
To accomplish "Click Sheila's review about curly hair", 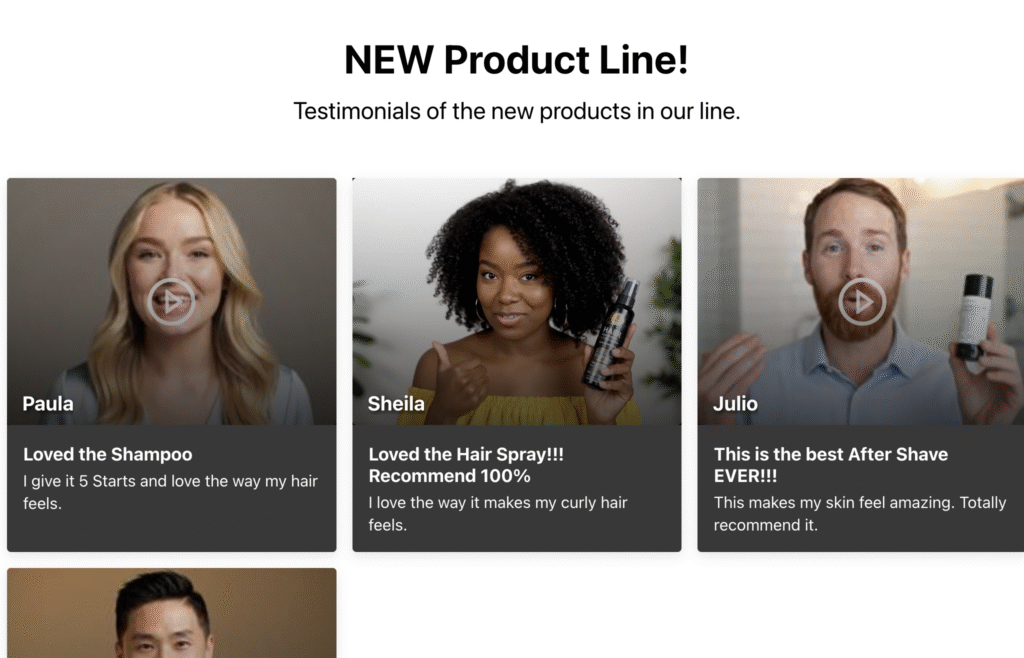I will coord(498,514).
